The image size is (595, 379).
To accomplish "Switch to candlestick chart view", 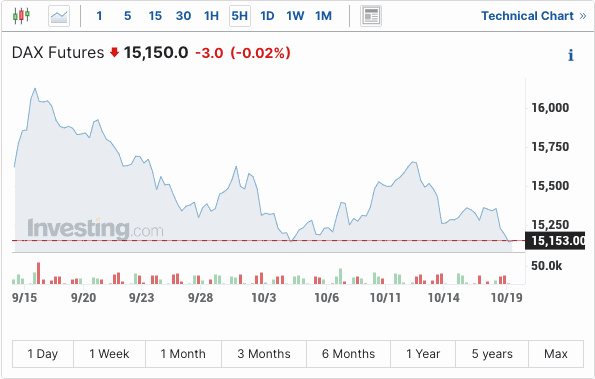I will (21, 16).
